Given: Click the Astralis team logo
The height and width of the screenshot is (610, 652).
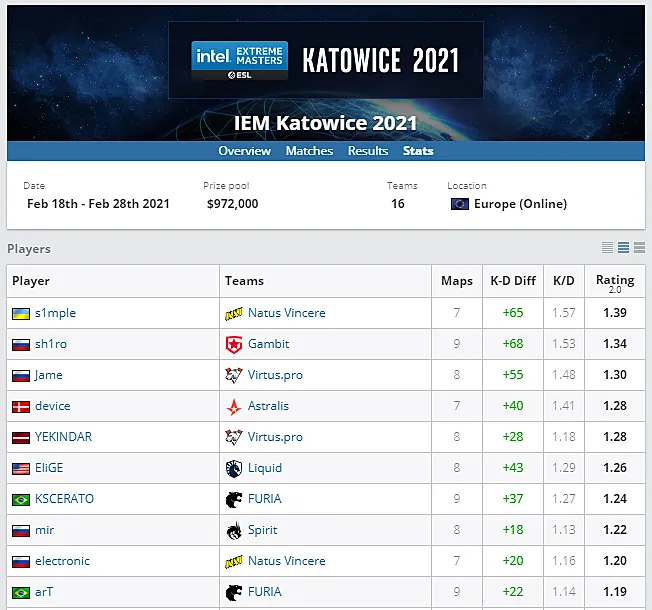Looking at the screenshot, I should pos(234,407).
